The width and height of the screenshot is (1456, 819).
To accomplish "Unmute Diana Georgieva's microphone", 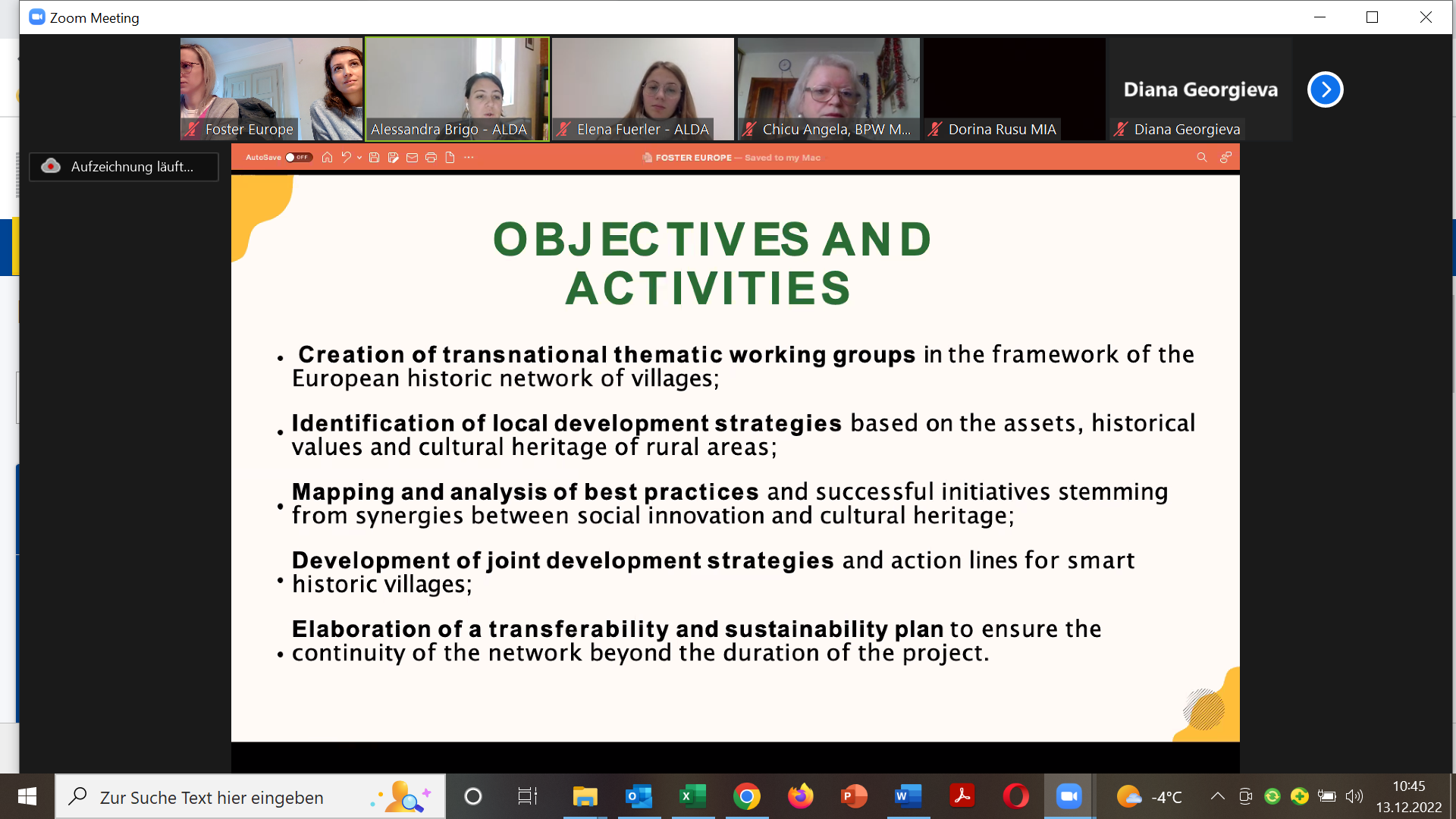I will point(1119,129).
